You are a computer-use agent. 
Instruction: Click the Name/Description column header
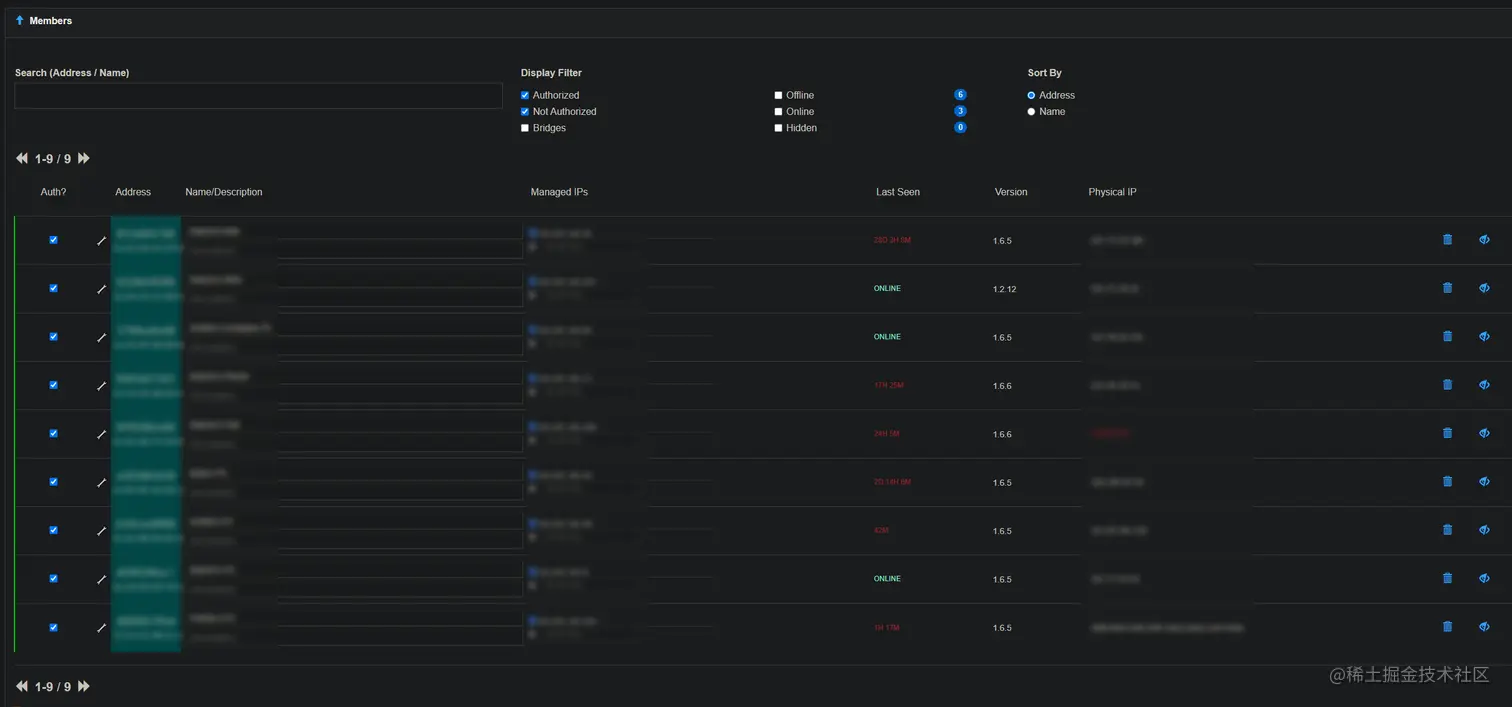[x=224, y=192]
